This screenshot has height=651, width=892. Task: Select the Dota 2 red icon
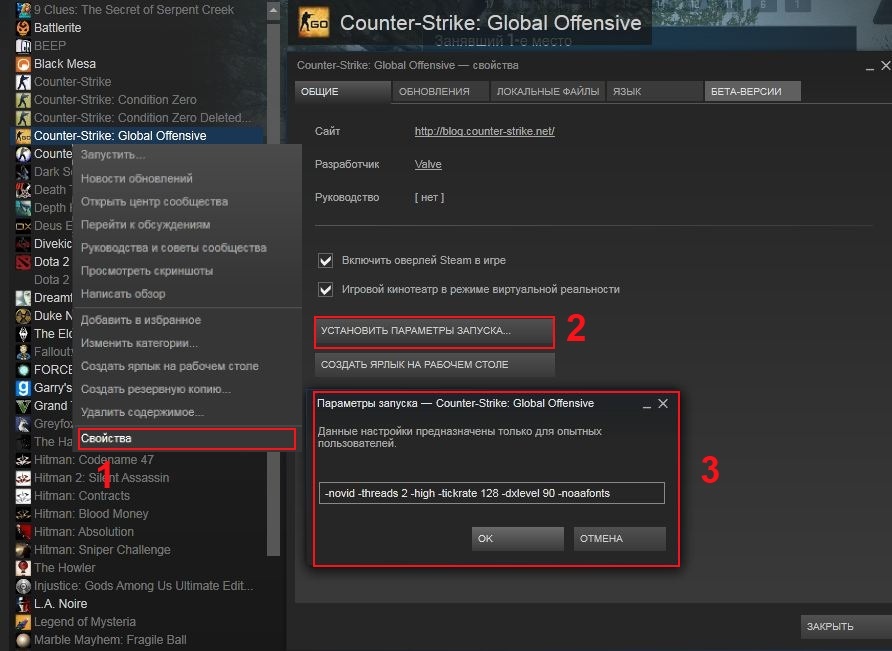click(x=23, y=262)
